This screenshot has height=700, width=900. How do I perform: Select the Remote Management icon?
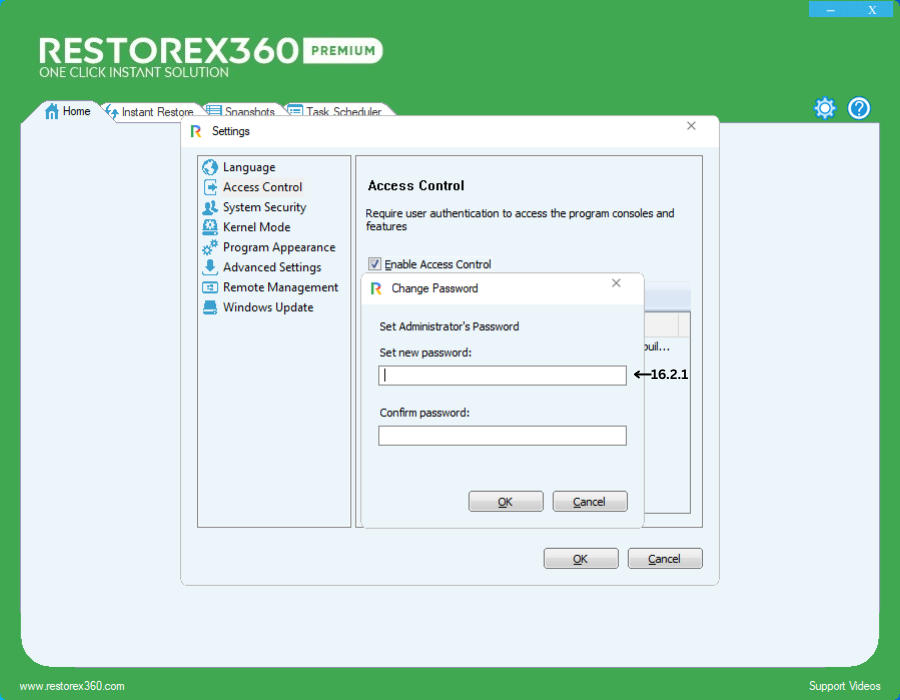click(x=210, y=288)
